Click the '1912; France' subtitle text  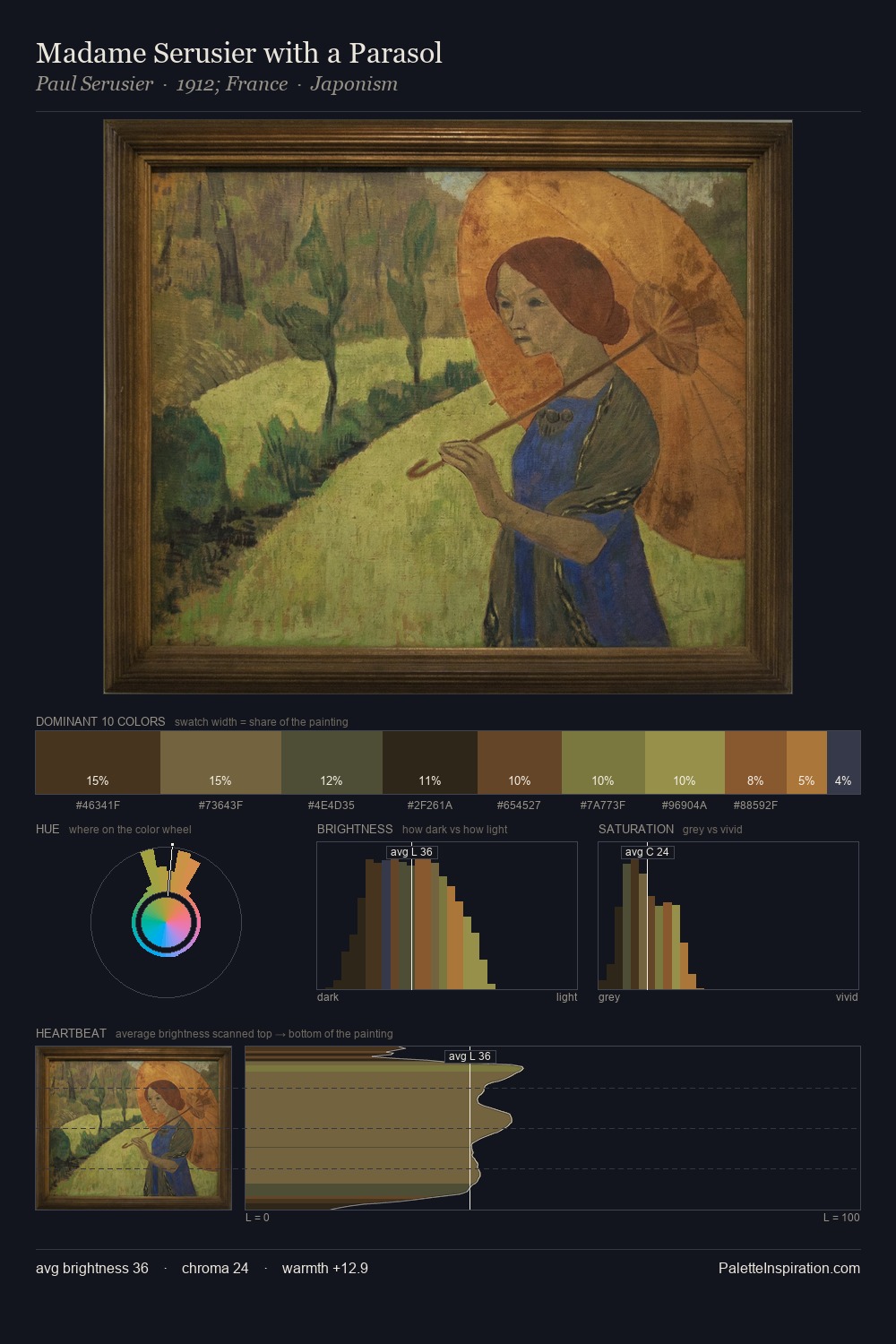coord(232,84)
